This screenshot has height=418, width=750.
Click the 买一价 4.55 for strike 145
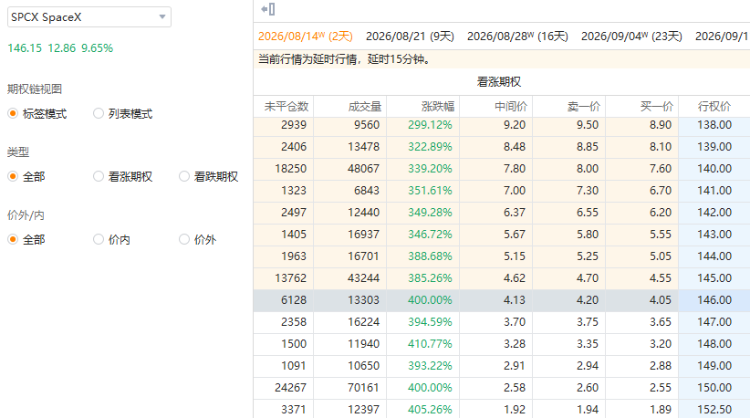(660, 278)
